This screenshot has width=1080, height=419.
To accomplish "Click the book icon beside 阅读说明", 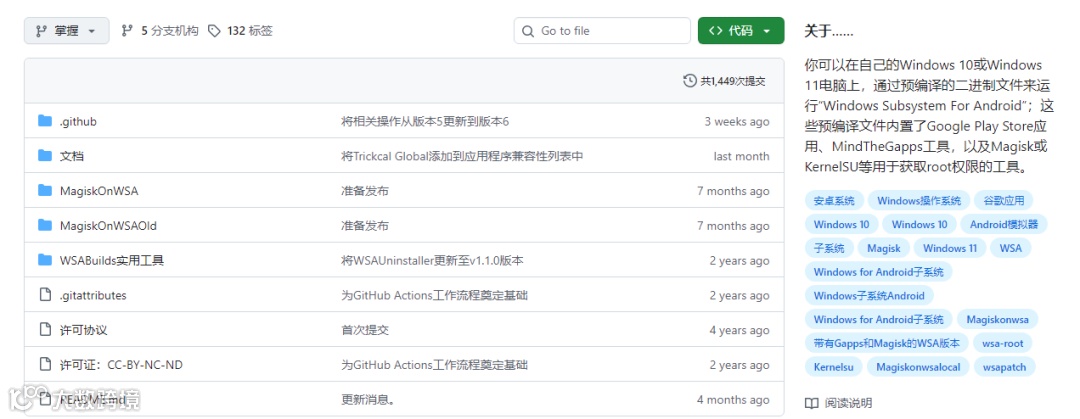I will (811, 403).
